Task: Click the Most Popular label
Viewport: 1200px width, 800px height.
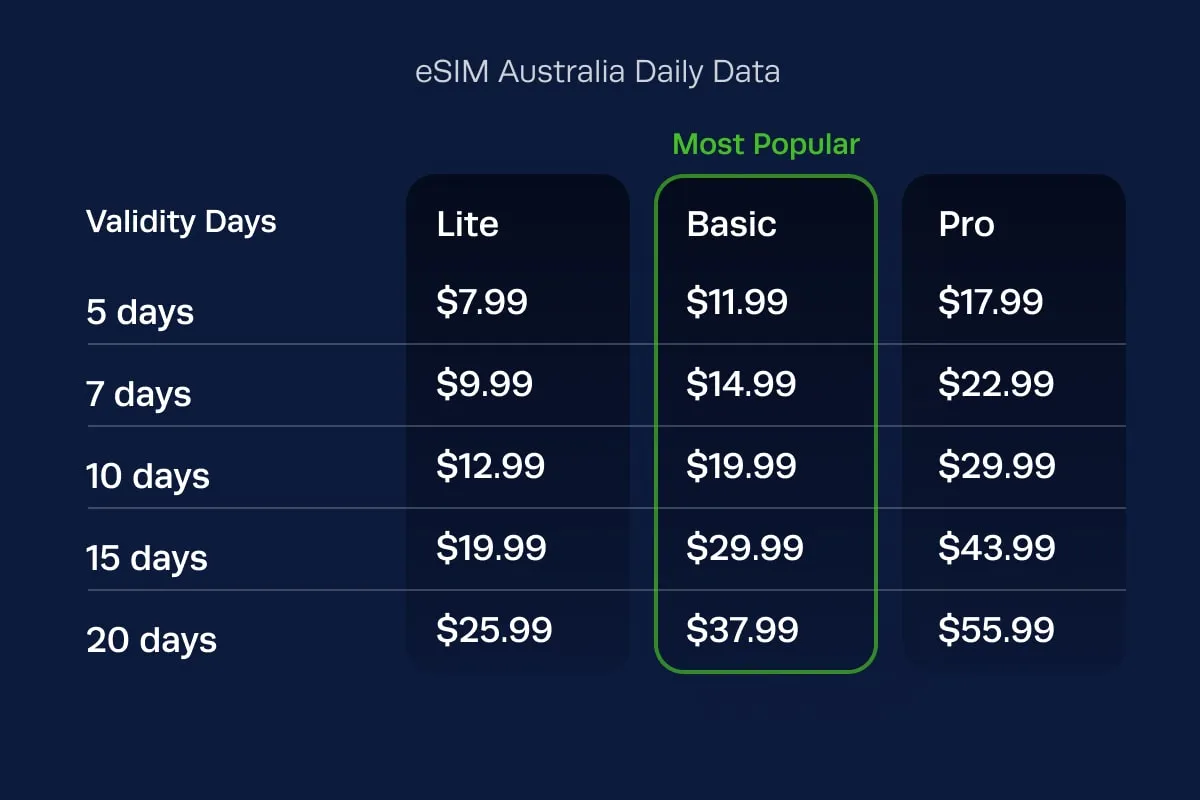Action: (766, 145)
